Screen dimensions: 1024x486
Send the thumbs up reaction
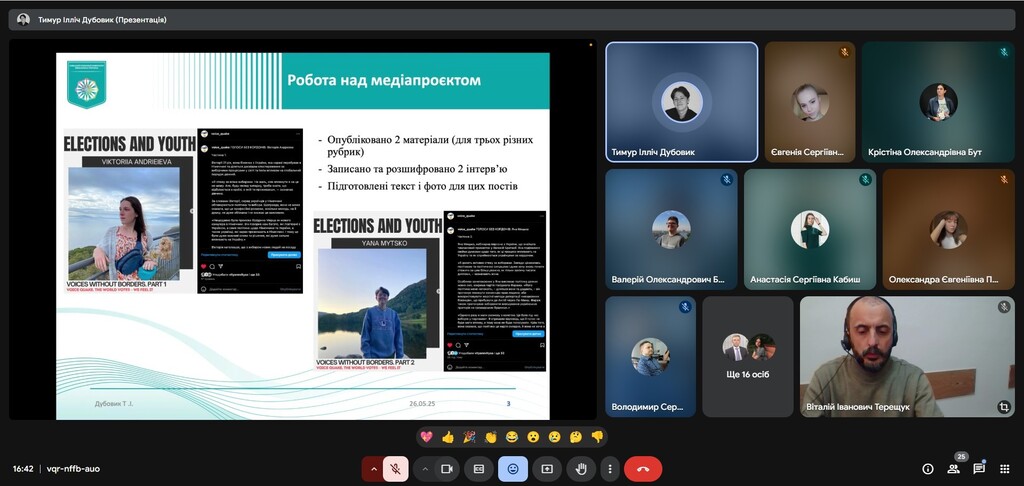tap(448, 437)
